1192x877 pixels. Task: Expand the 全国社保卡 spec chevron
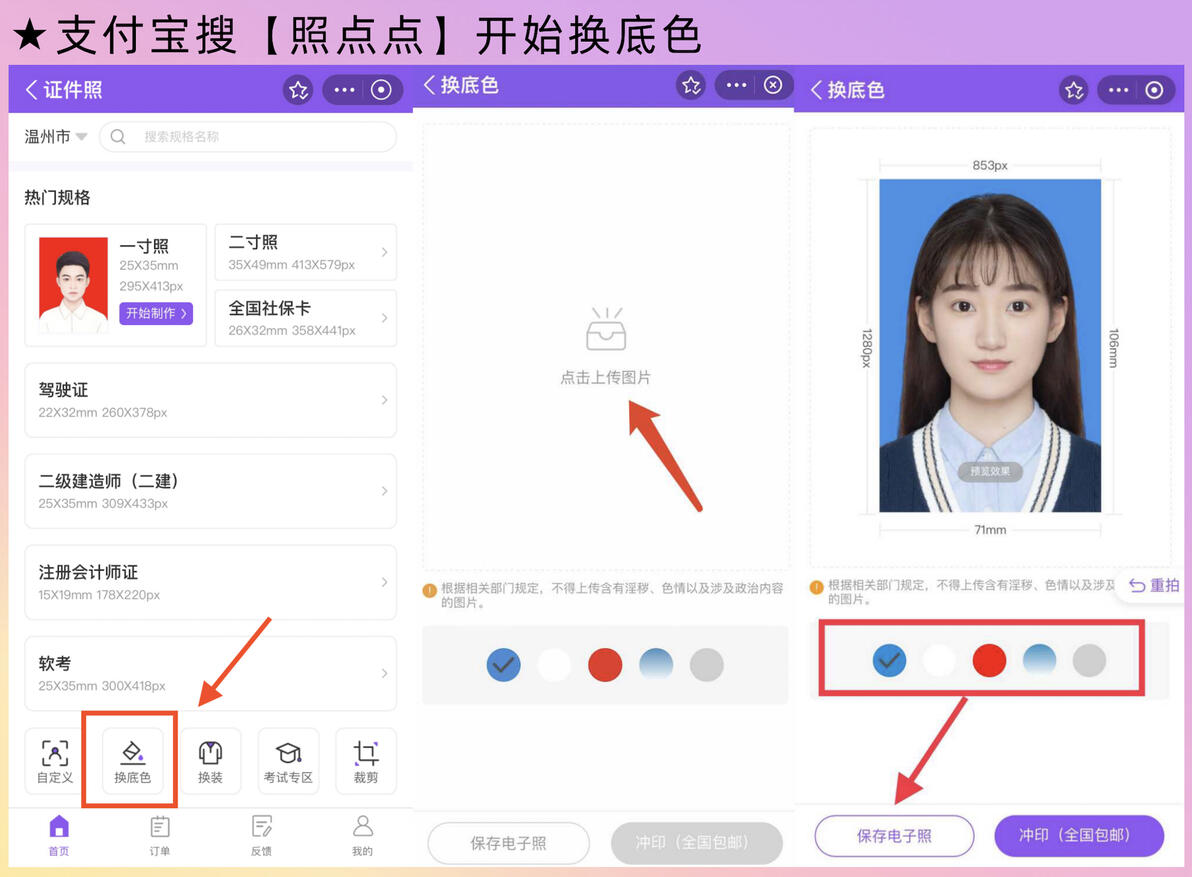coord(384,318)
